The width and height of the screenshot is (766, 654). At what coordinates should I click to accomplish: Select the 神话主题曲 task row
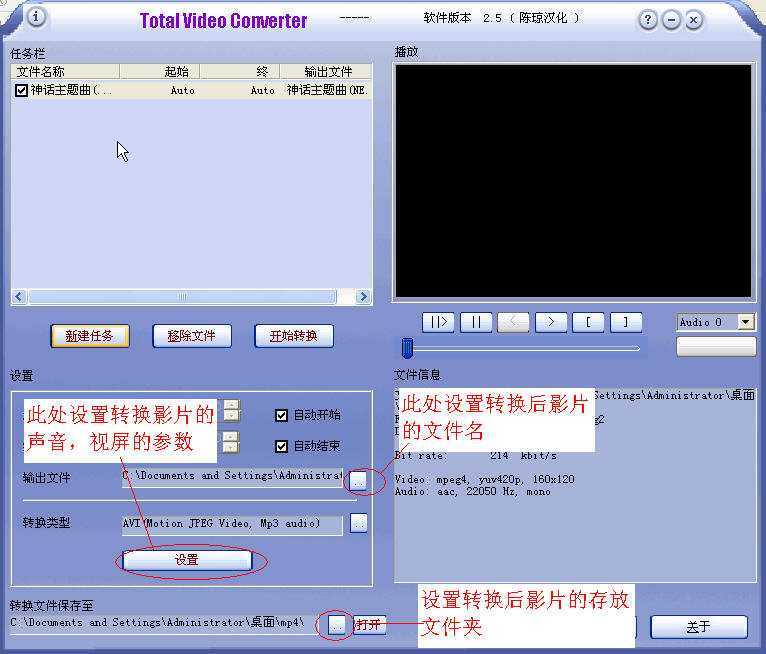point(192,90)
